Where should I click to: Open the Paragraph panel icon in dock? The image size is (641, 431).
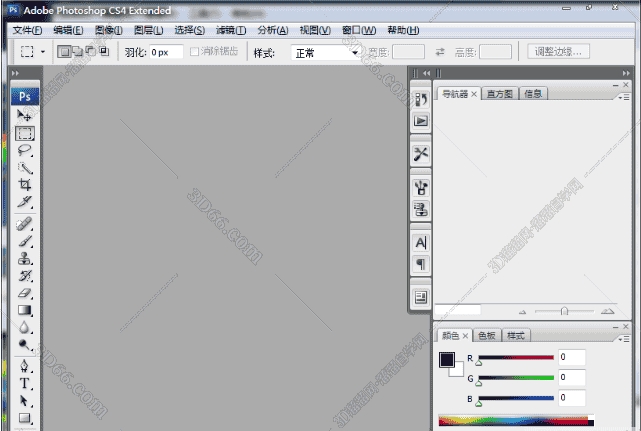(x=421, y=264)
